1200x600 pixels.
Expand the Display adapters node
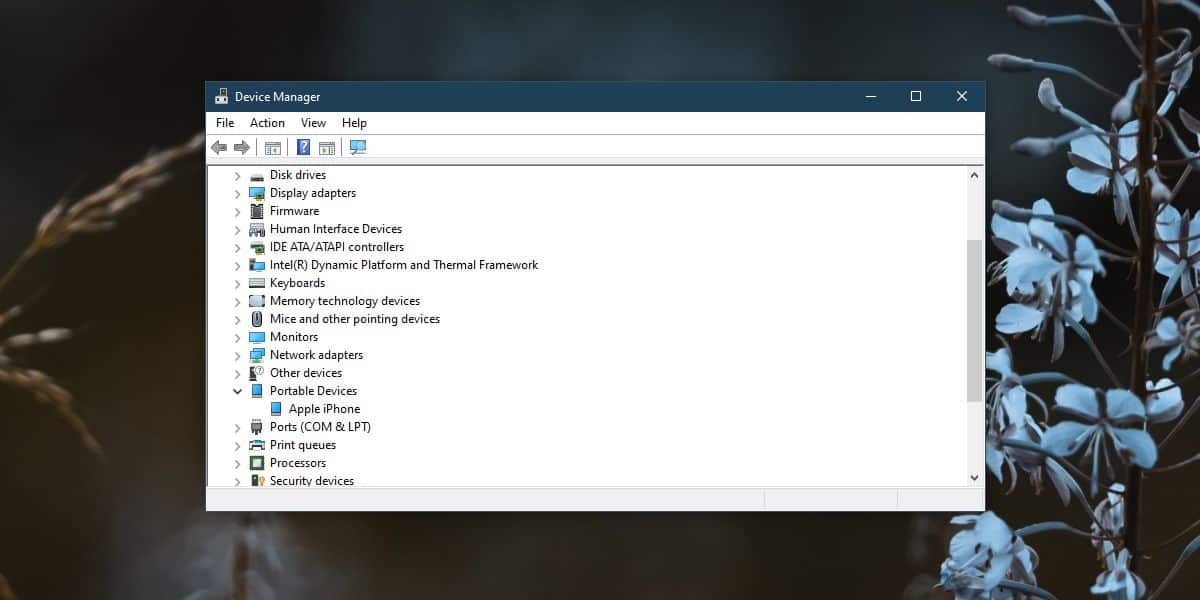click(237, 193)
